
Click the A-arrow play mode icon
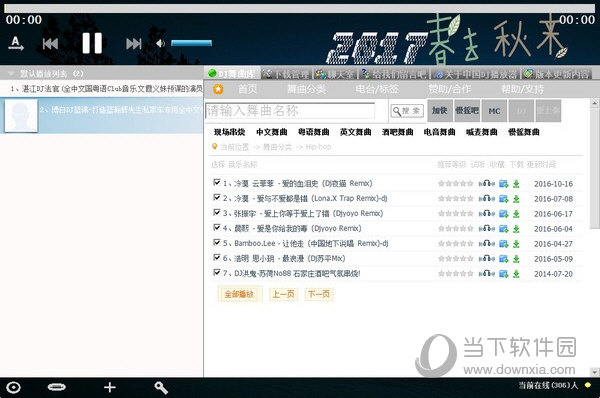click(x=16, y=43)
